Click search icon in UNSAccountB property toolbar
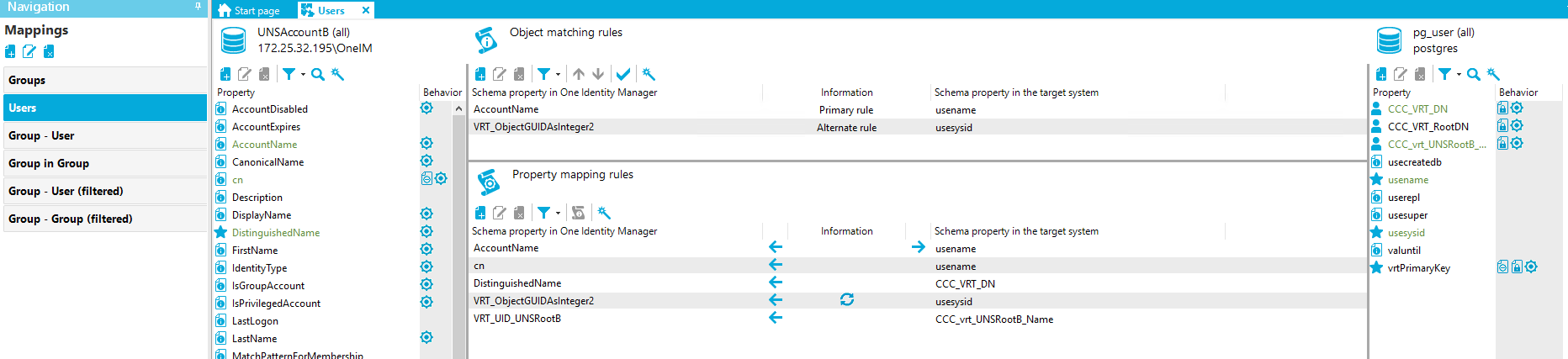 click(318, 75)
